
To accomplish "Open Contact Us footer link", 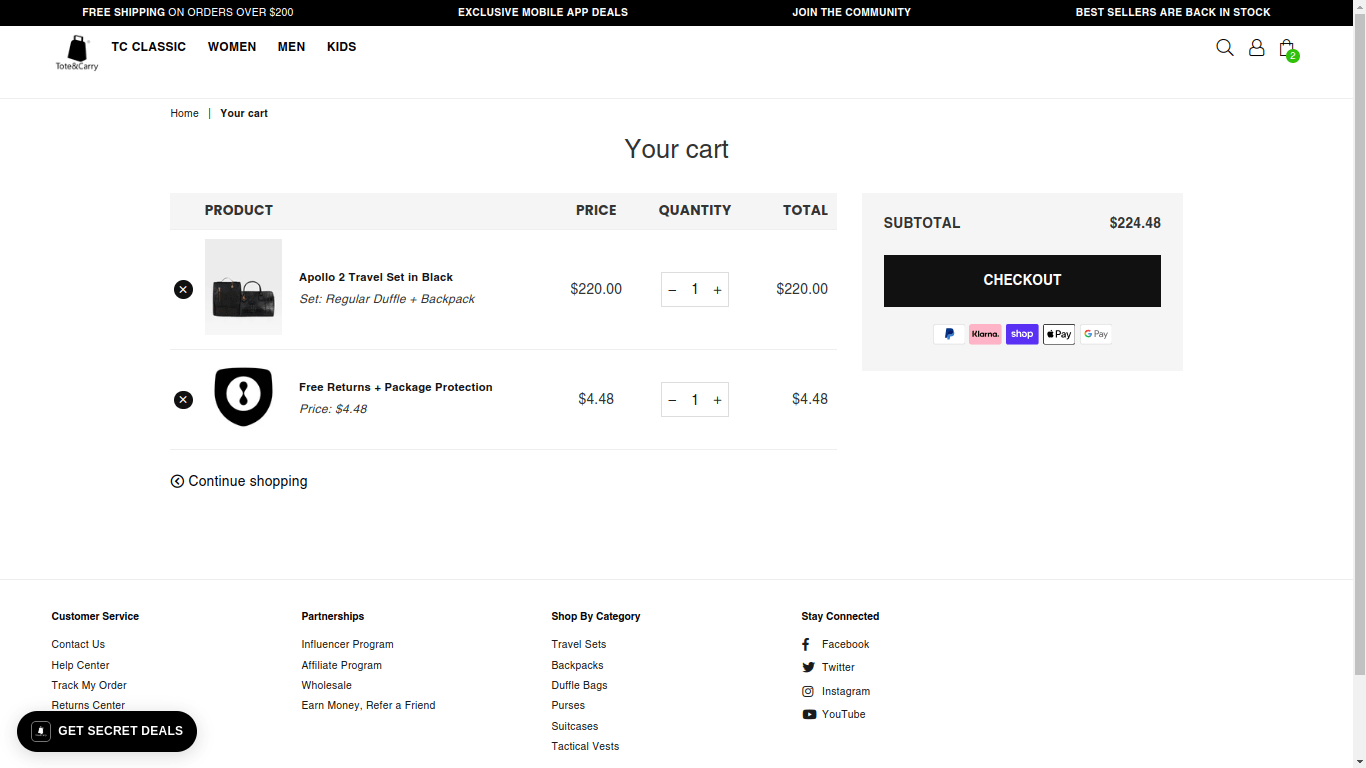I will pyautogui.click(x=78, y=644).
